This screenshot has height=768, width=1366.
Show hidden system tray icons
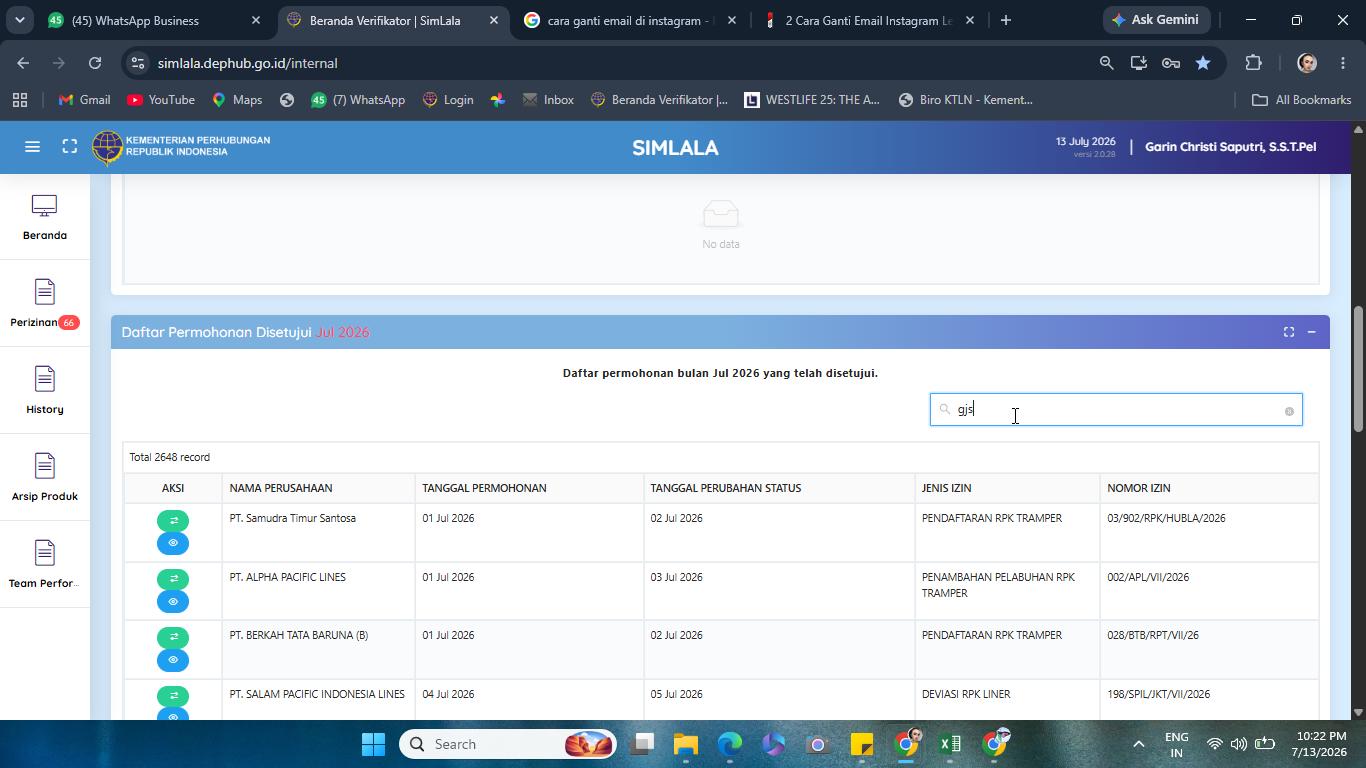1138,744
